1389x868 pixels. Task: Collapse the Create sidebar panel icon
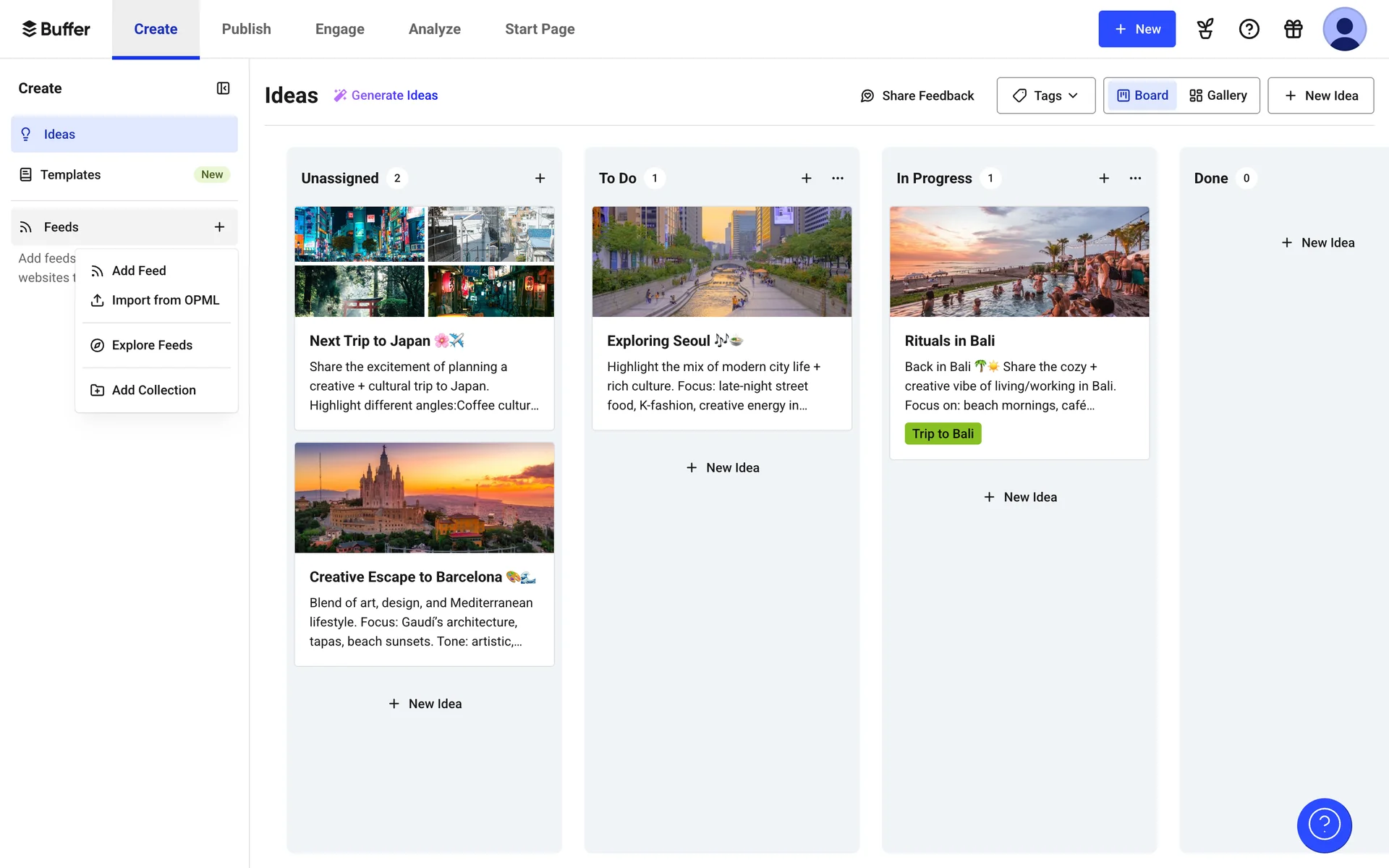click(223, 88)
